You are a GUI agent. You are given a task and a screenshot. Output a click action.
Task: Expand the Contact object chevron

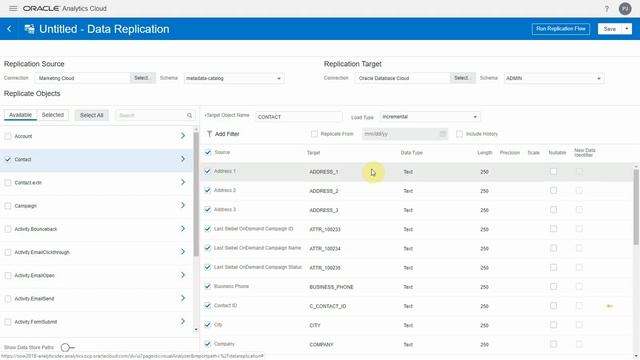click(183, 159)
